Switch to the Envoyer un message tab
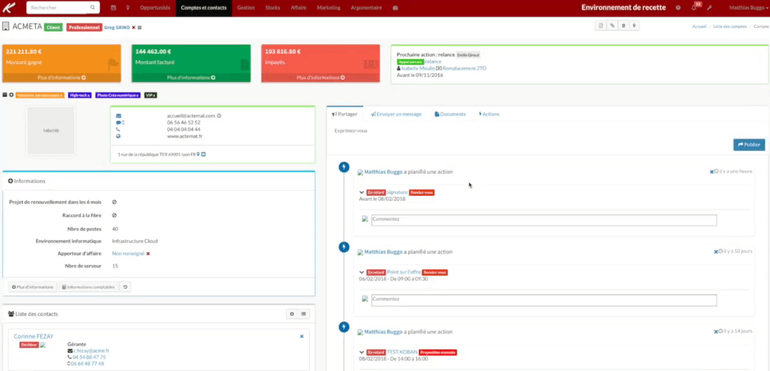This screenshot has height=371, width=770. pyautogui.click(x=396, y=114)
